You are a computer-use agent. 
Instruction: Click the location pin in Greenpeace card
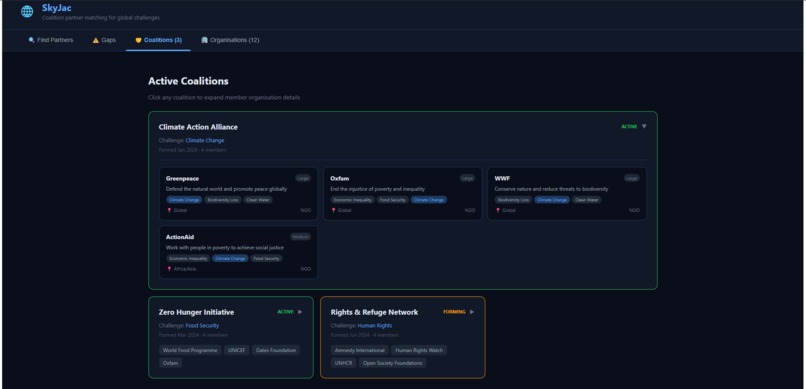[169, 210]
